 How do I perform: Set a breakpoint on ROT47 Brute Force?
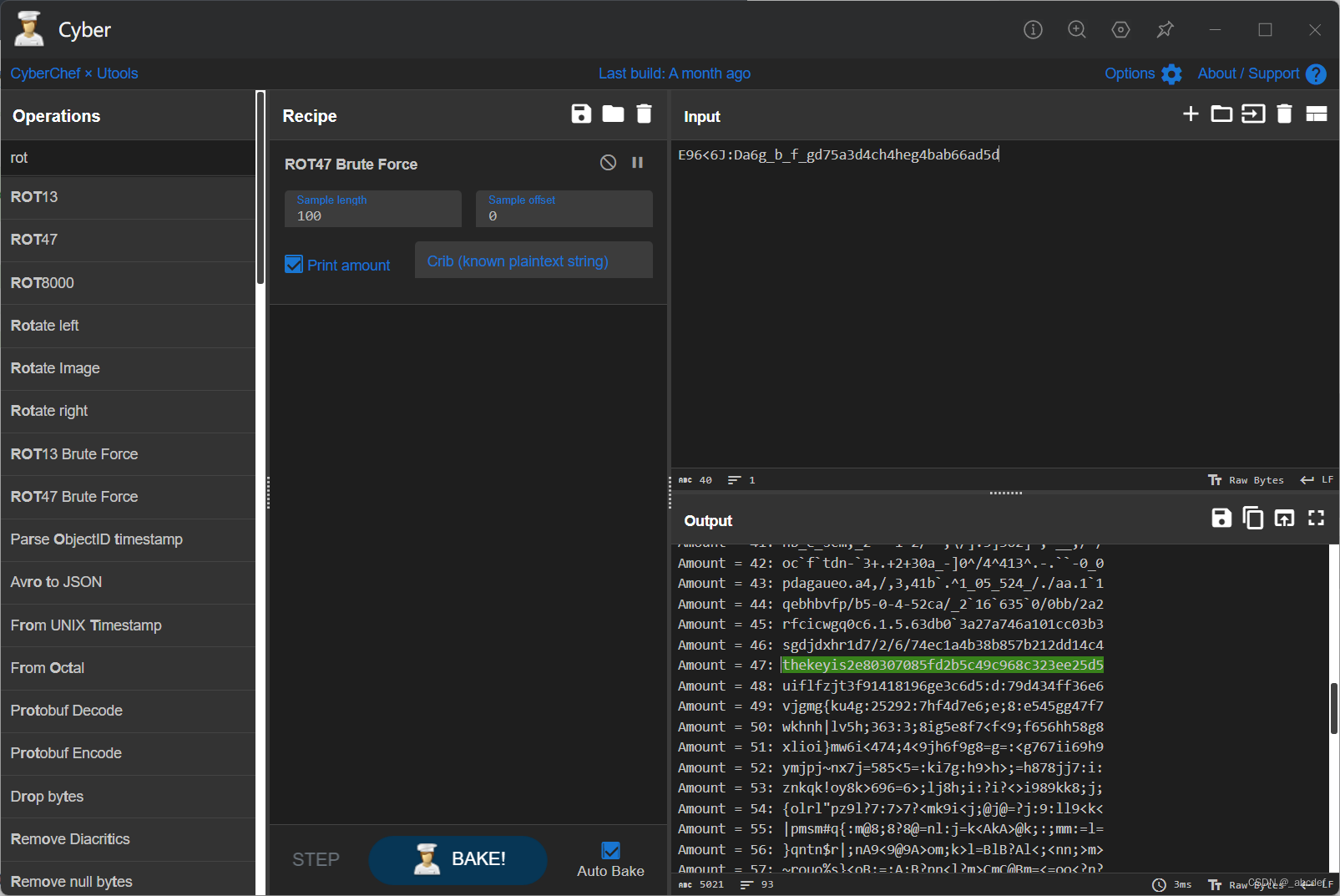click(638, 163)
